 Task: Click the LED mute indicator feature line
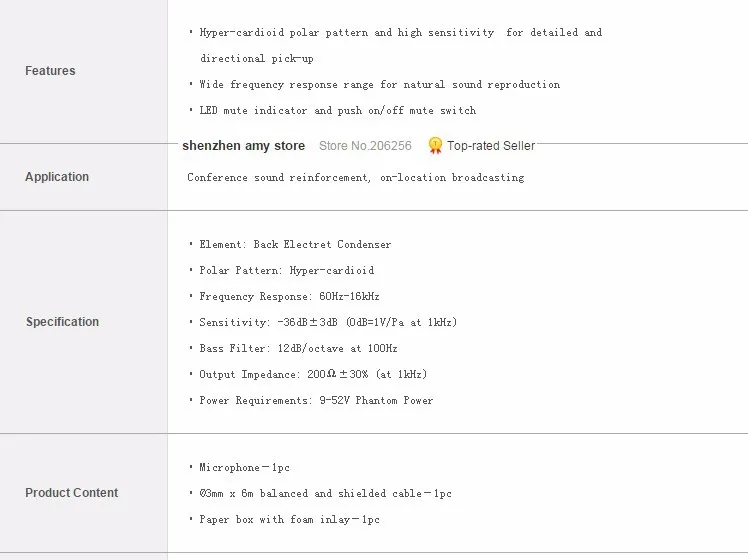pos(332,110)
